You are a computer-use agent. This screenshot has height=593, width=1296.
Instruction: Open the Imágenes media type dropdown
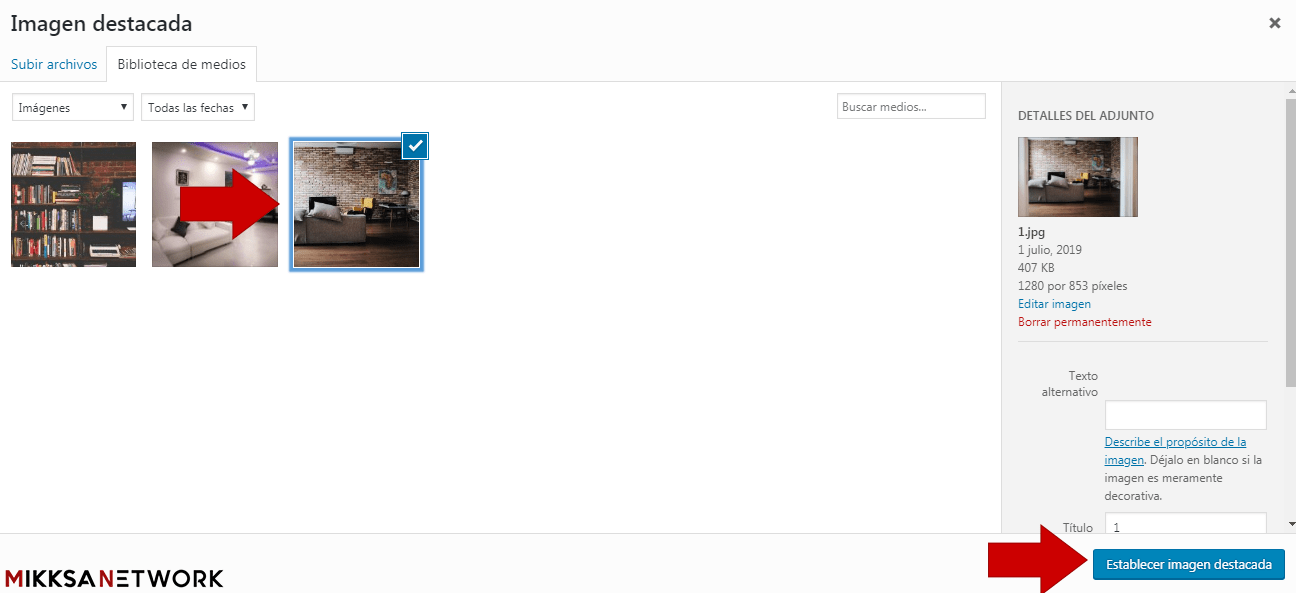coord(73,107)
